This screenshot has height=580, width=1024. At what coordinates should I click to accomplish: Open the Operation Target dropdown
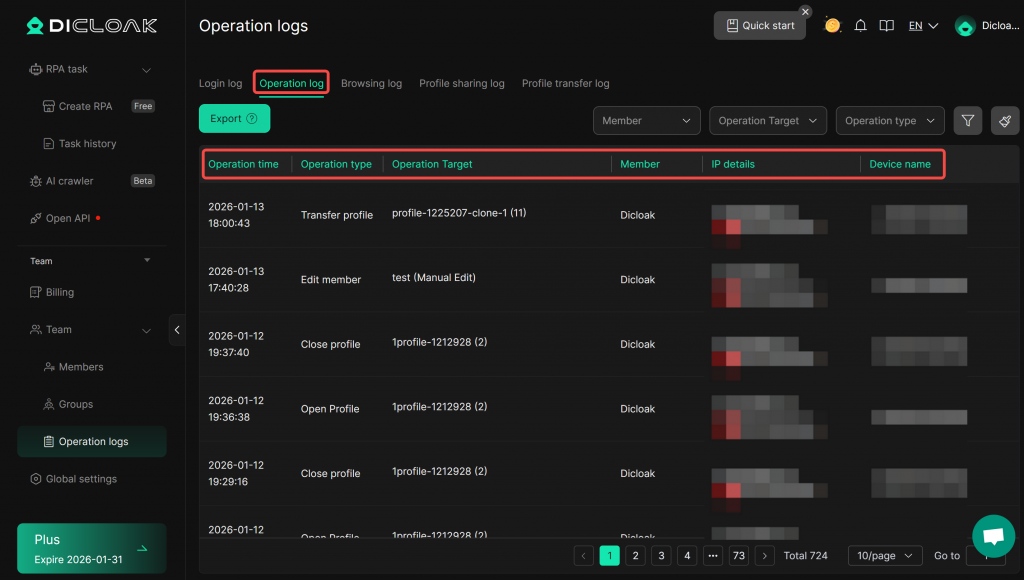coord(768,121)
